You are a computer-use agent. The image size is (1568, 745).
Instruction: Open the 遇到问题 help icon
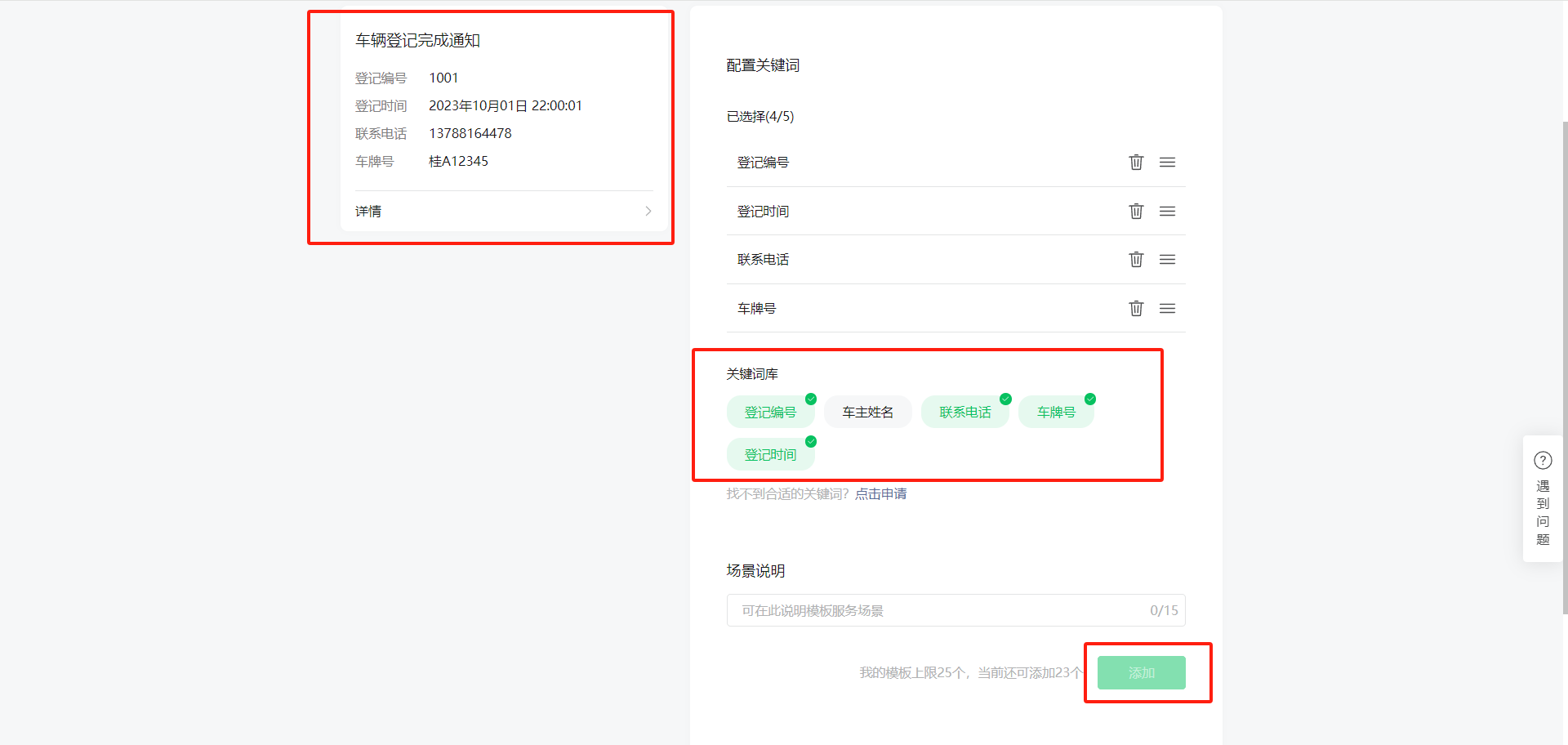(x=1543, y=461)
